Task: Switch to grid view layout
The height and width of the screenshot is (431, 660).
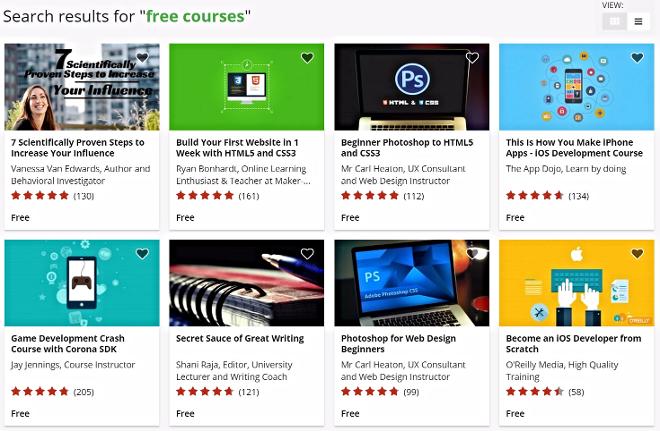Action: [615, 21]
